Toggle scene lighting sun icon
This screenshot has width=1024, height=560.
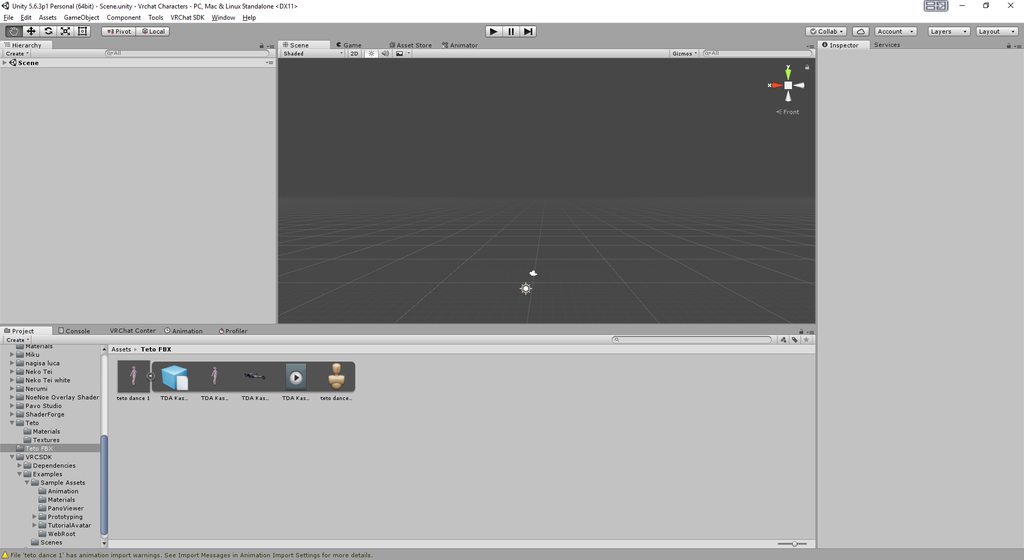coord(371,54)
